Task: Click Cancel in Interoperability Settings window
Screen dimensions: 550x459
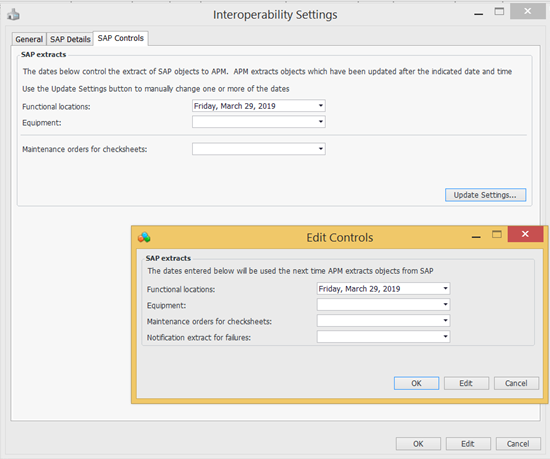Action: tap(518, 444)
